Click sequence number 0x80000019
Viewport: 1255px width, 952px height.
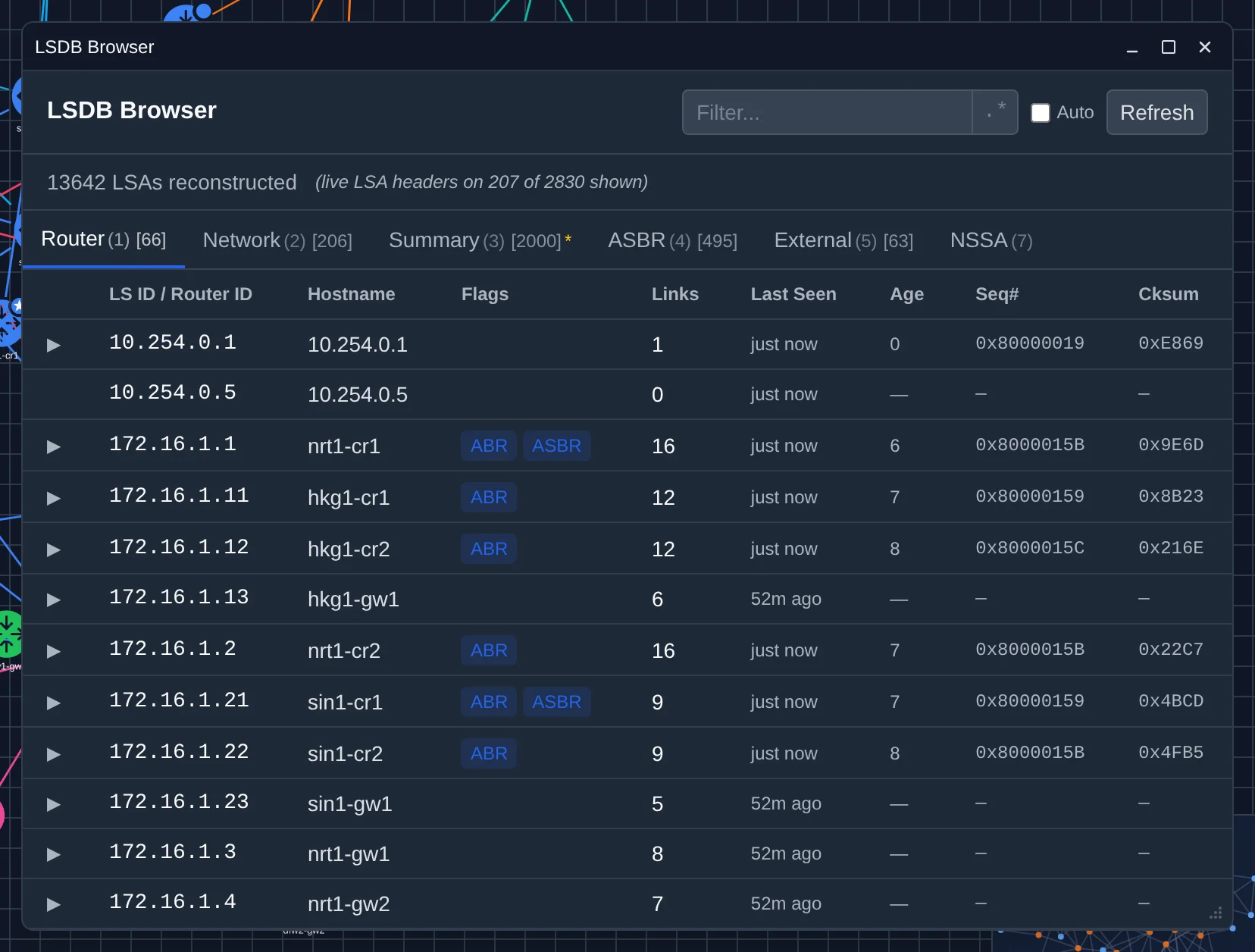tap(1029, 343)
